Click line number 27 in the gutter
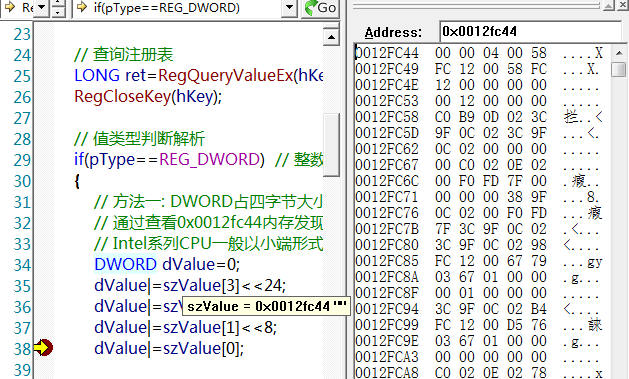The width and height of the screenshot is (629, 379). tap(22, 118)
